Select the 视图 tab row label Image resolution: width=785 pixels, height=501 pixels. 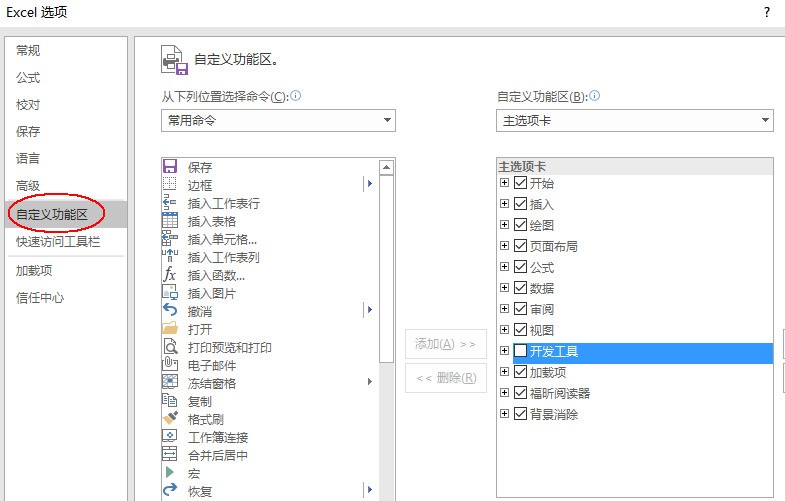542,330
